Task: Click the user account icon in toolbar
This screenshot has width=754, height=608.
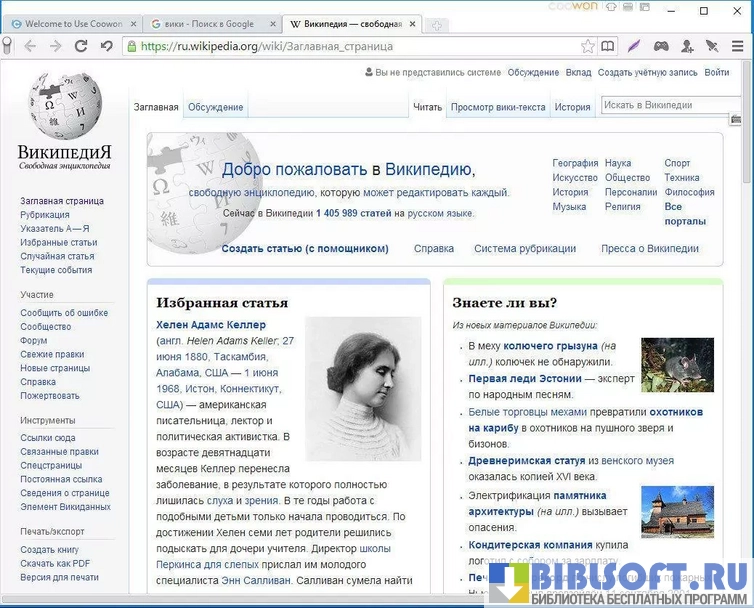Action: tap(687, 46)
